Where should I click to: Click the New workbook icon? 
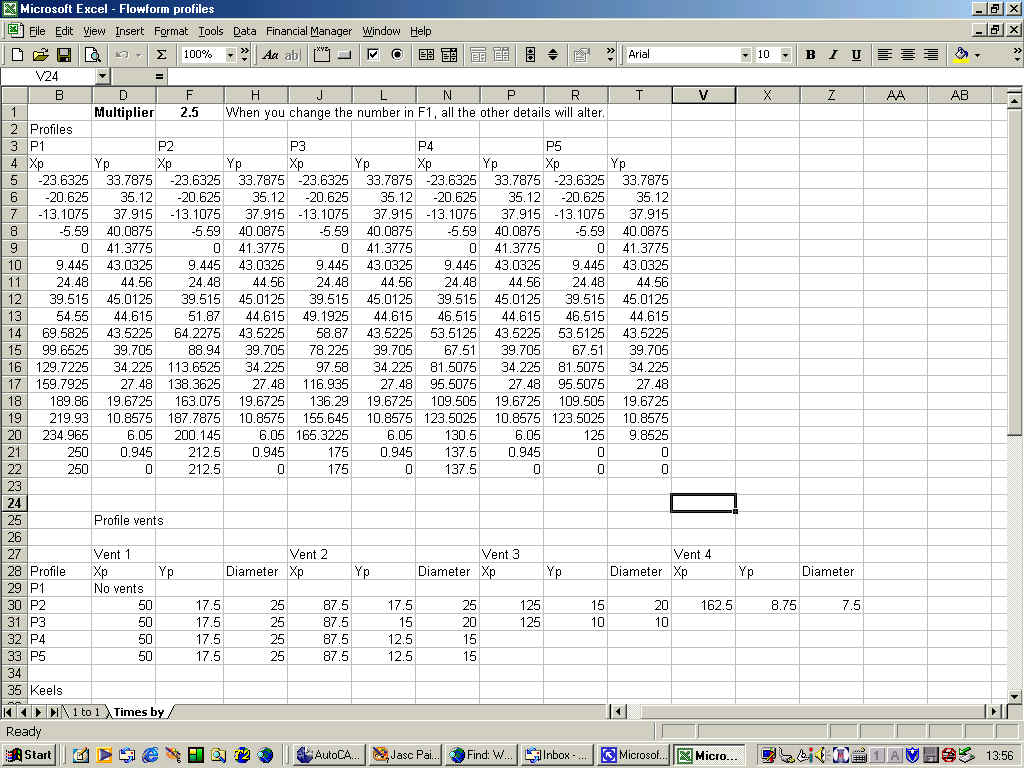coord(17,55)
